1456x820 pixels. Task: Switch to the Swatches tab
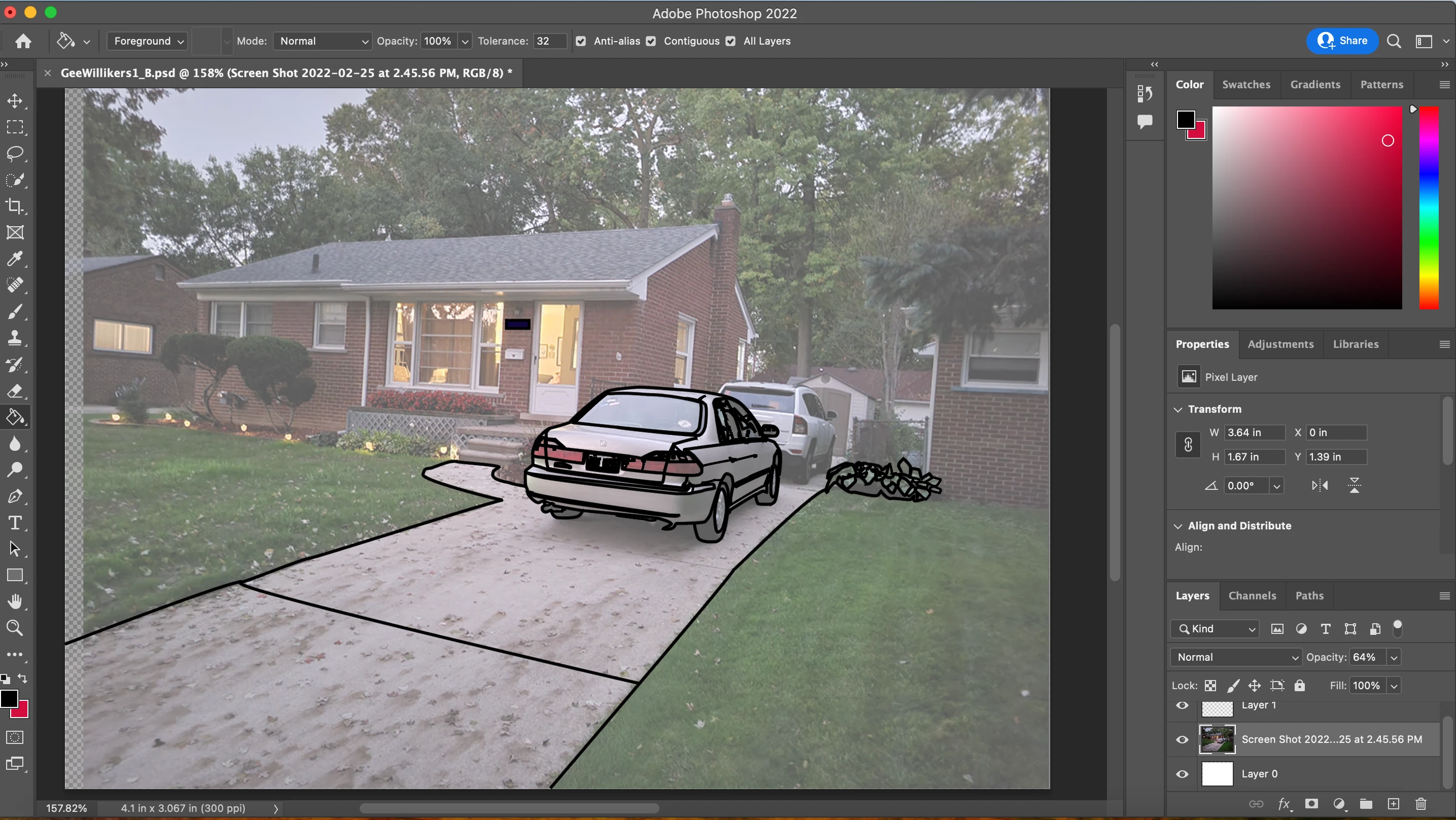point(1246,85)
